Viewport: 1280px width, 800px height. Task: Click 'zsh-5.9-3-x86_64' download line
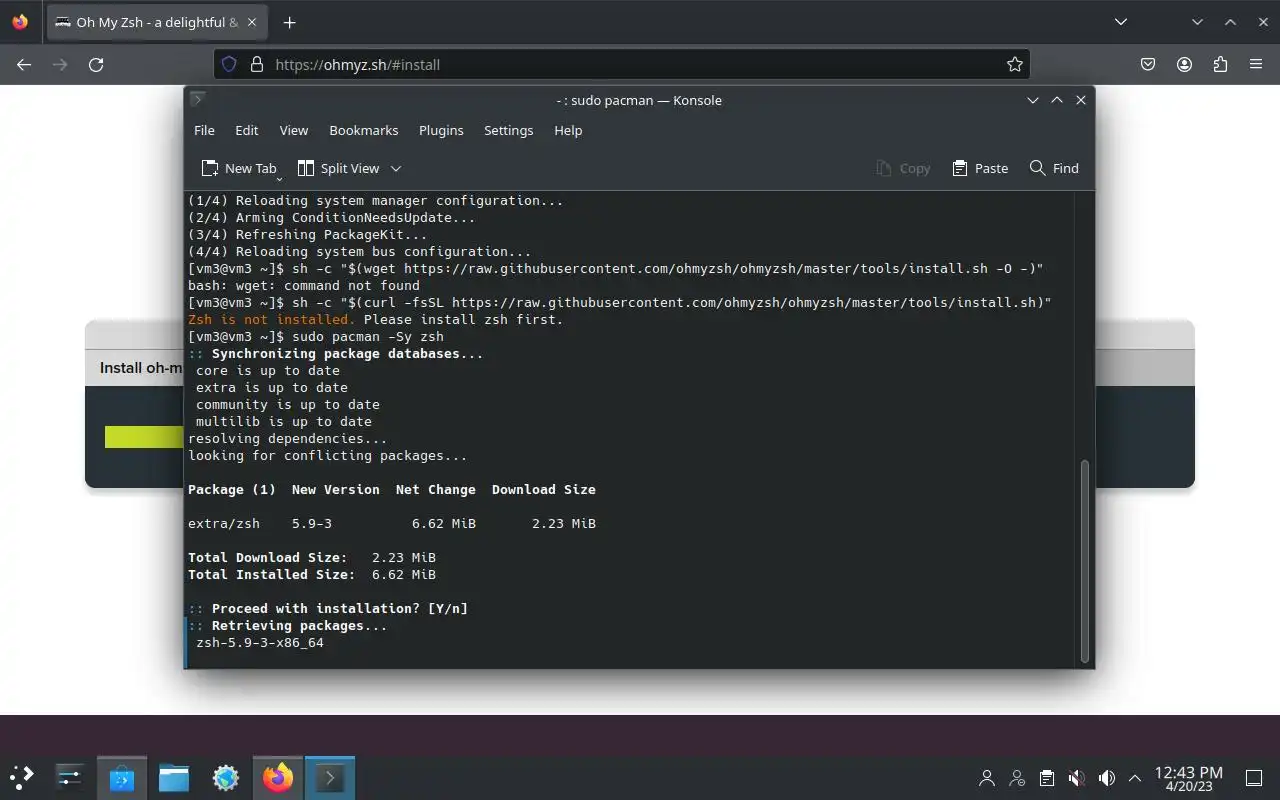tap(260, 642)
